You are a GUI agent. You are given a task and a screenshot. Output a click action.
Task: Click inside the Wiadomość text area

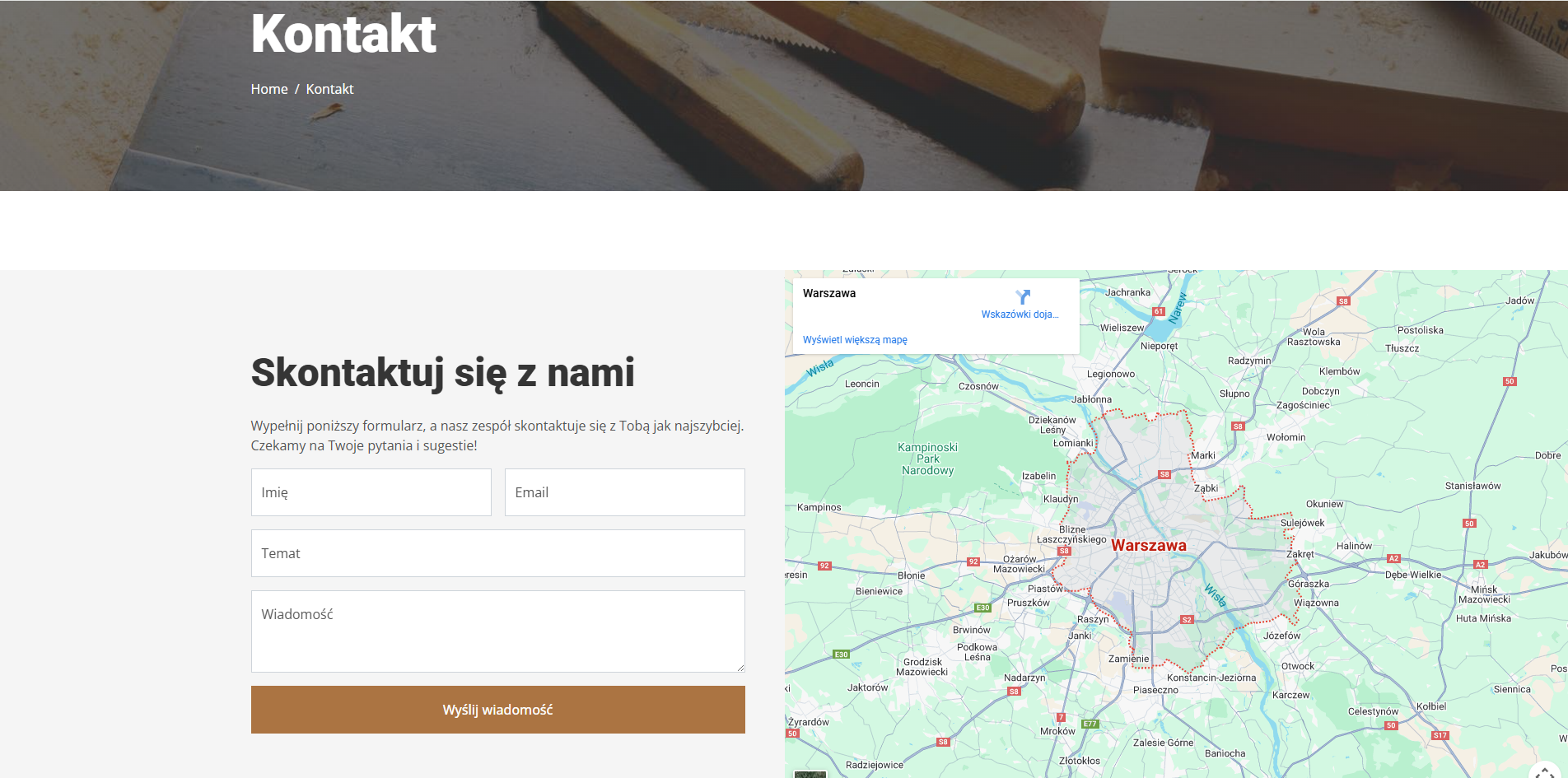point(497,631)
